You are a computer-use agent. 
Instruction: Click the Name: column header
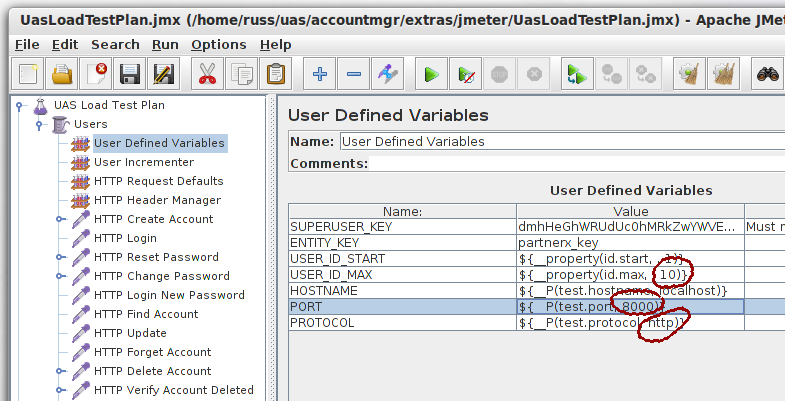tap(403, 211)
